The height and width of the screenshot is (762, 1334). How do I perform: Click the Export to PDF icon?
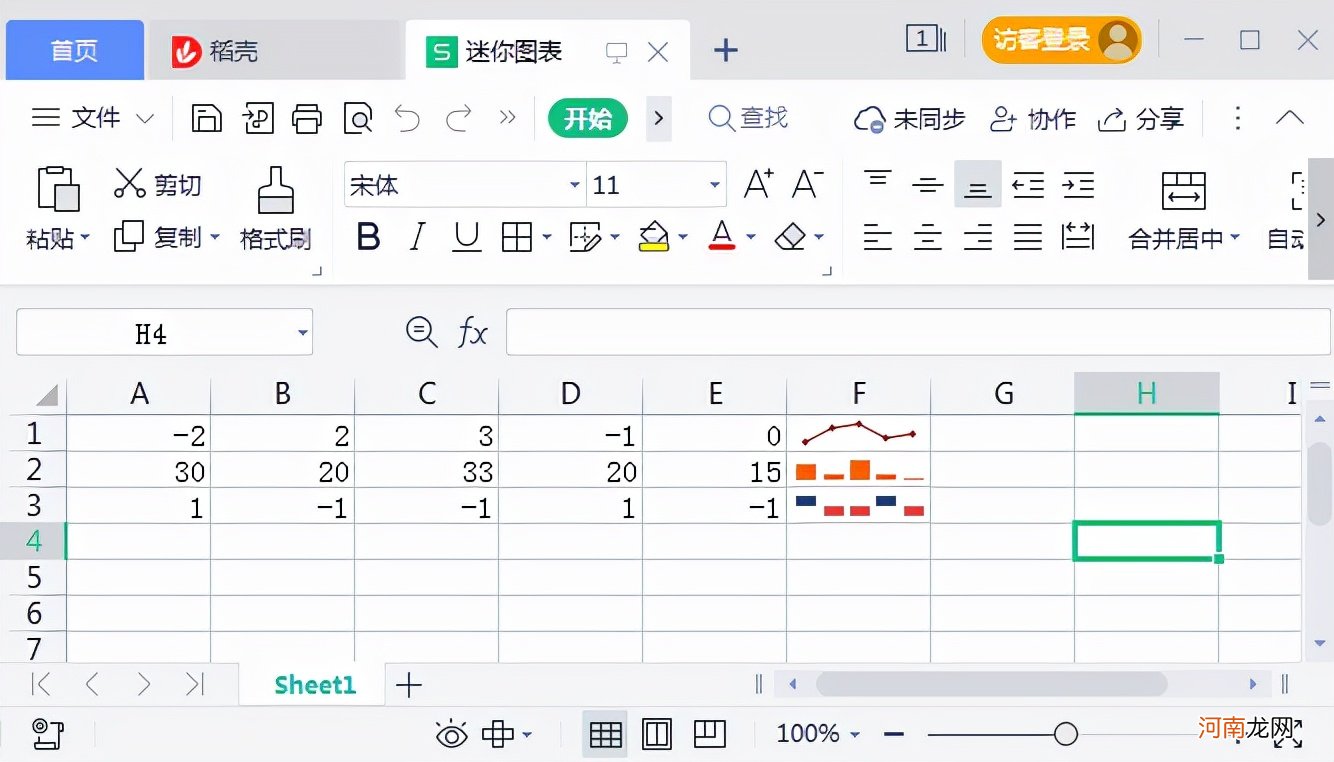(258, 118)
